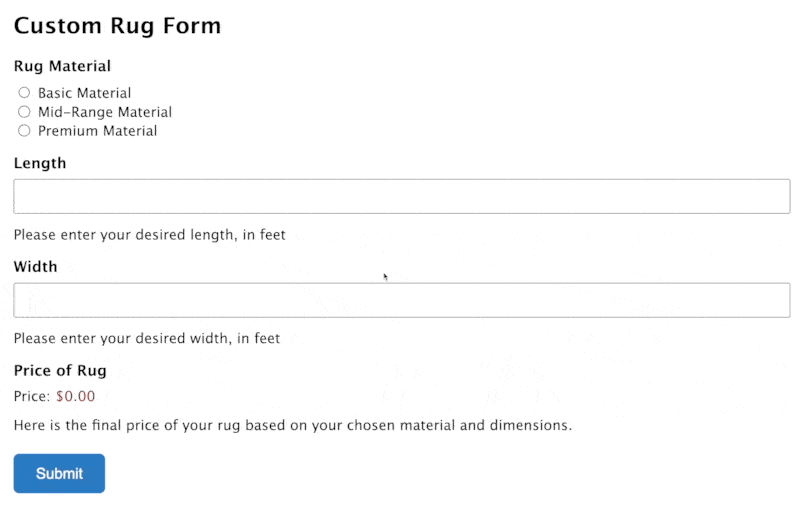Click the Basic Material option label

(x=84, y=93)
